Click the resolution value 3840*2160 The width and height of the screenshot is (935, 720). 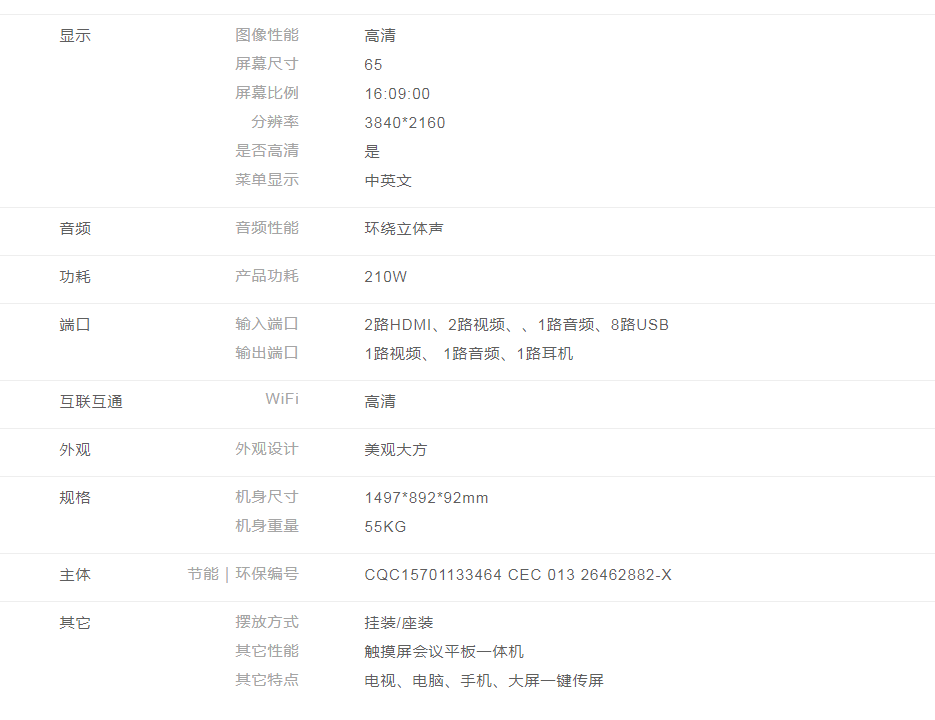(405, 123)
